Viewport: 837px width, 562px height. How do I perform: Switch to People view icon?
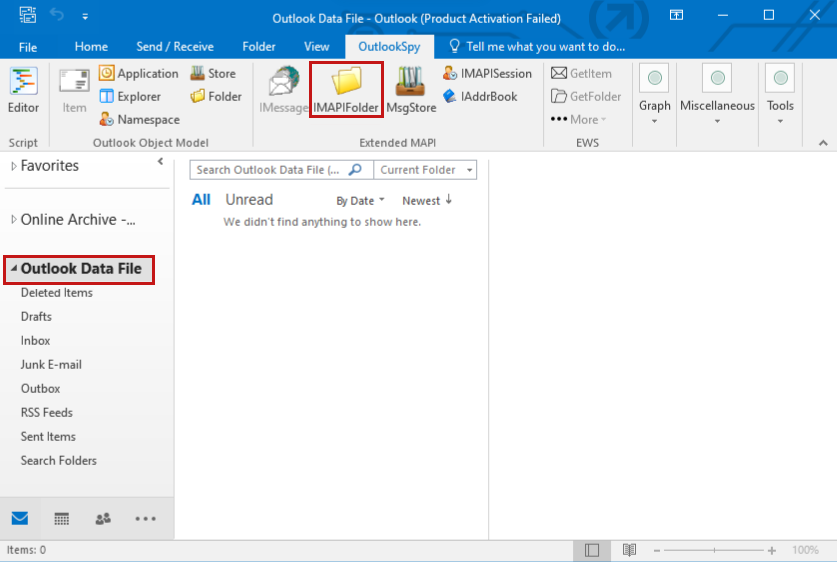point(103,518)
